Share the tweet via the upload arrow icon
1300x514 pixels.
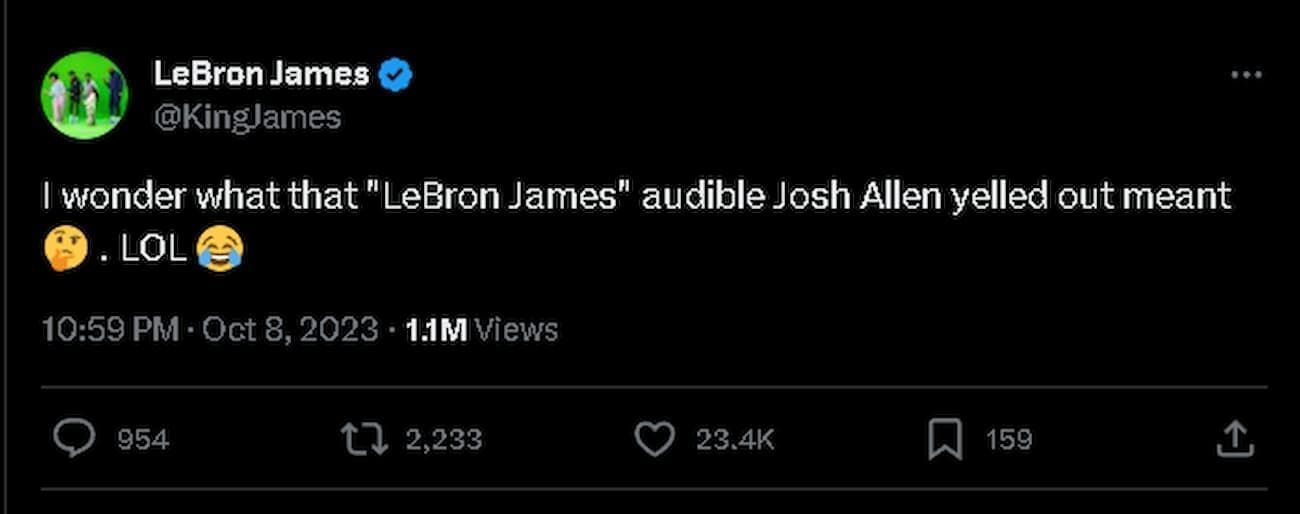[1234, 439]
